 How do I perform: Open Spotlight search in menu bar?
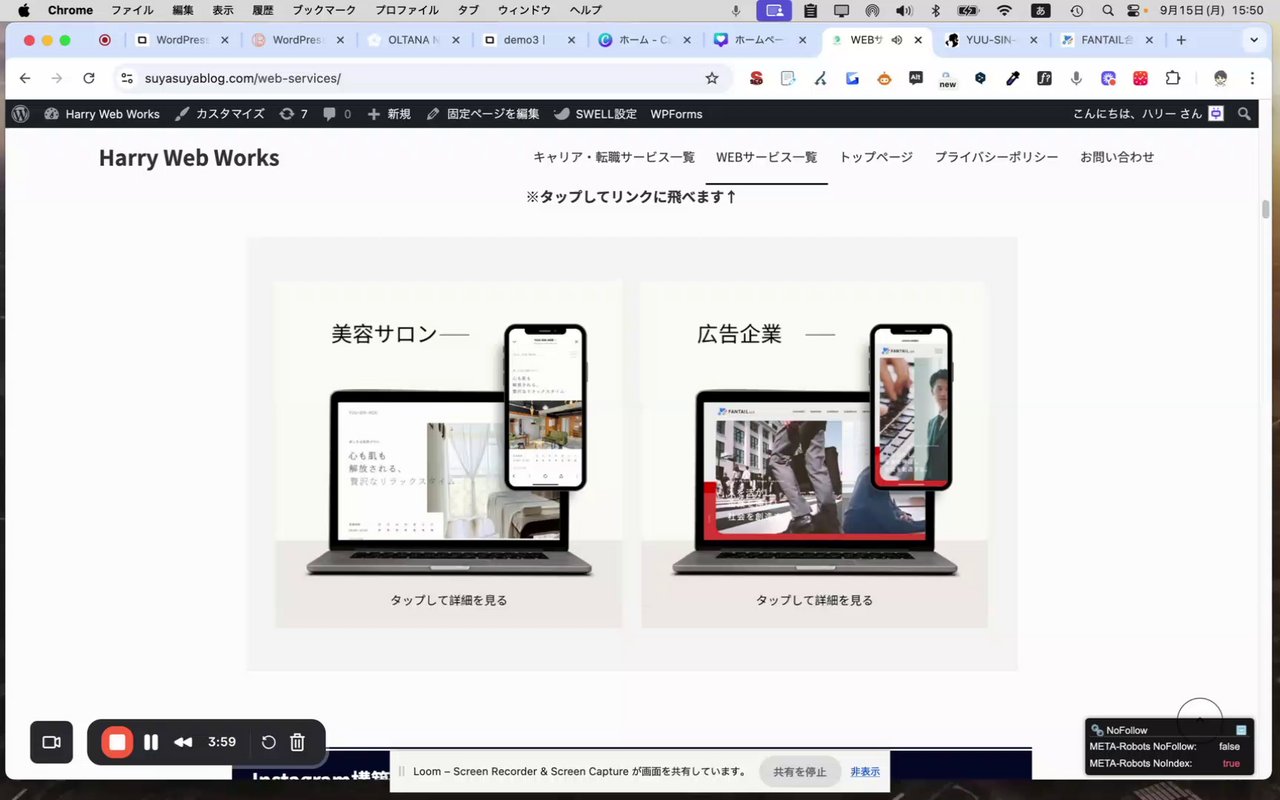tap(1108, 10)
